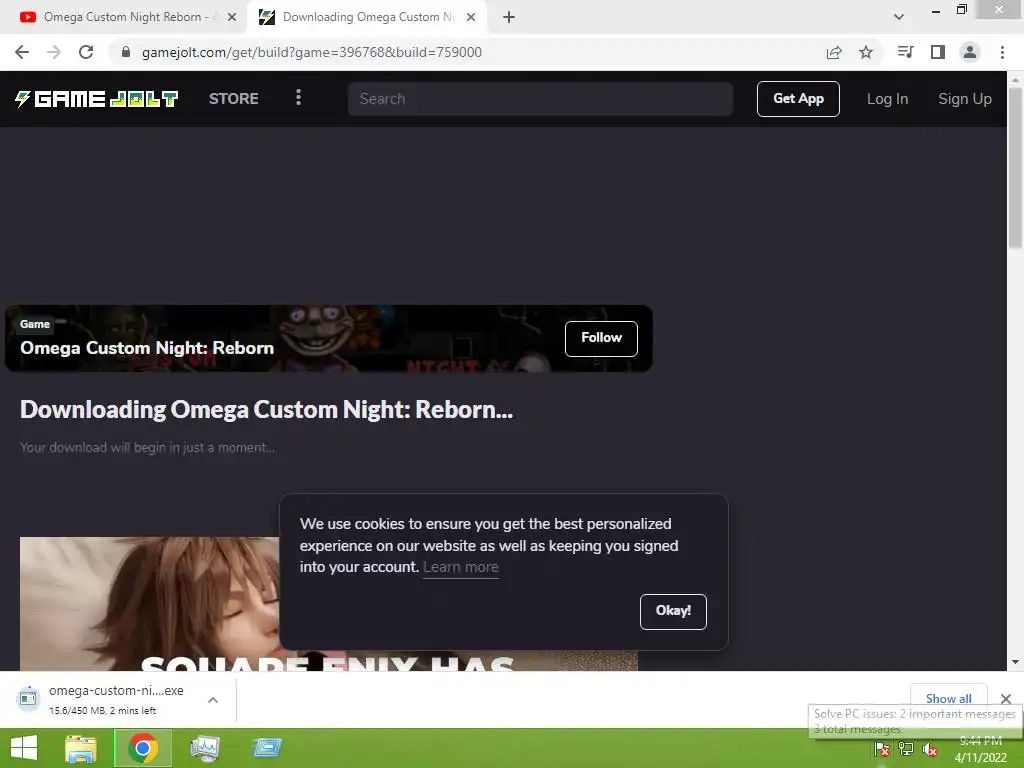Open the Chrome side panel
Screen dimensions: 1024x768
click(x=938, y=52)
